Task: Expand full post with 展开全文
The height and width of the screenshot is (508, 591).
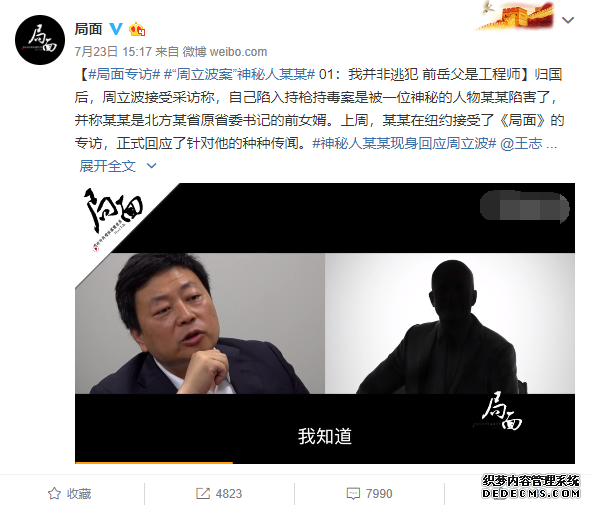Action: (107, 166)
